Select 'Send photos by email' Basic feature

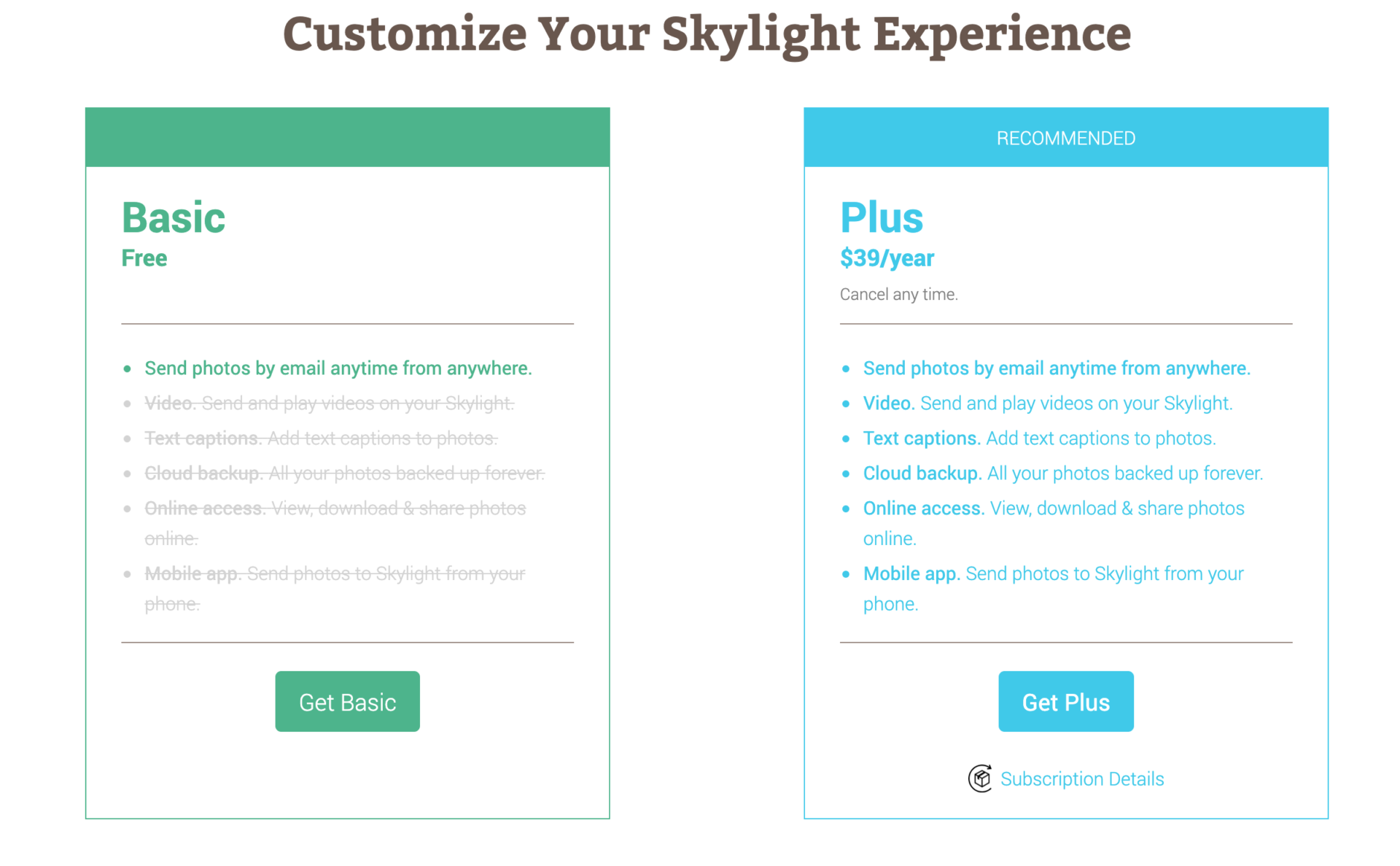coord(338,368)
